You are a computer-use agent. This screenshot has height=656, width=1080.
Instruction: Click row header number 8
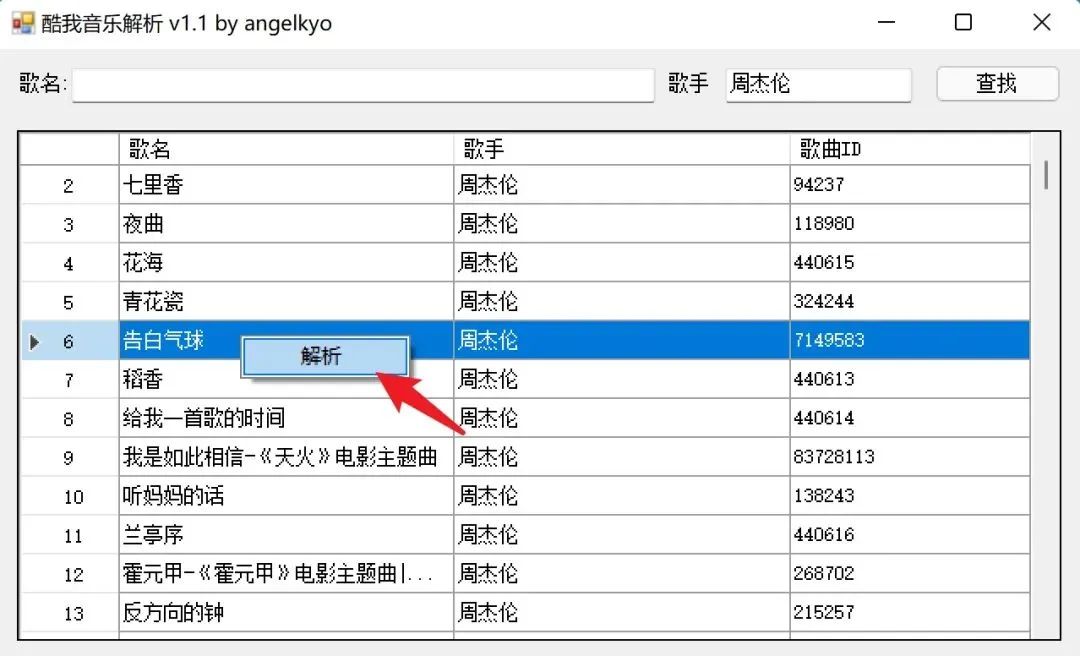(x=69, y=418)
